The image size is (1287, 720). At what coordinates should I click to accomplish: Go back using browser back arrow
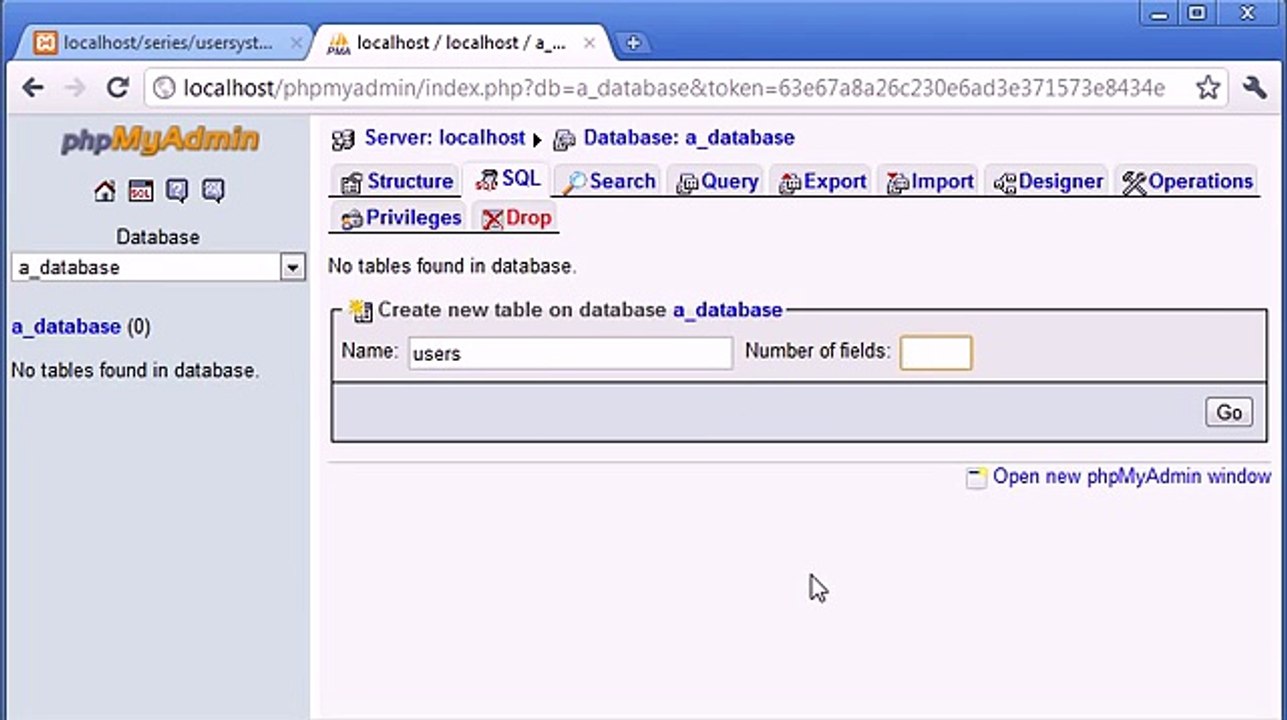click(x=33, y=88)
